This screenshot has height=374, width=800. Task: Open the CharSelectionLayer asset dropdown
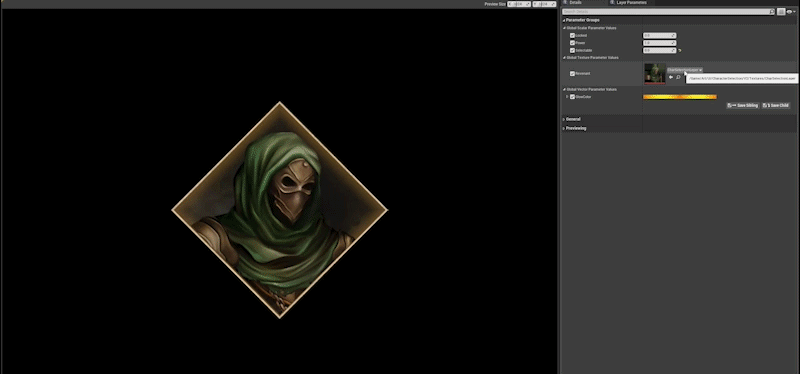tap(685, 70)
